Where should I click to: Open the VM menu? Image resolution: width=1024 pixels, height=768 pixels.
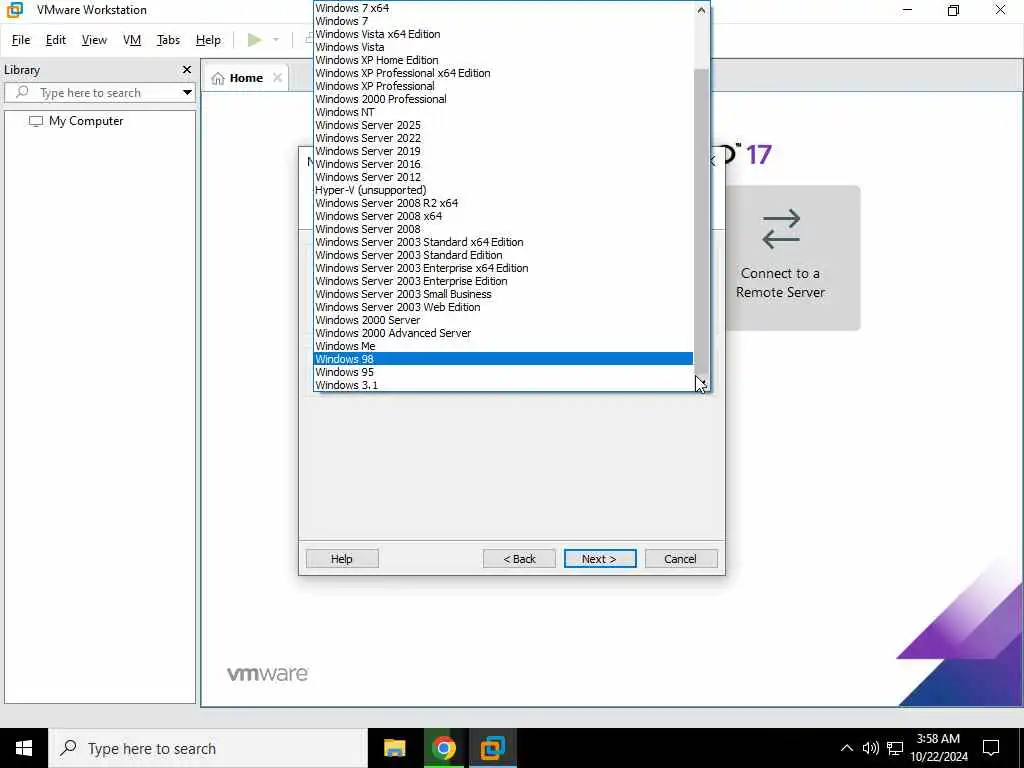tap(132, 40)
